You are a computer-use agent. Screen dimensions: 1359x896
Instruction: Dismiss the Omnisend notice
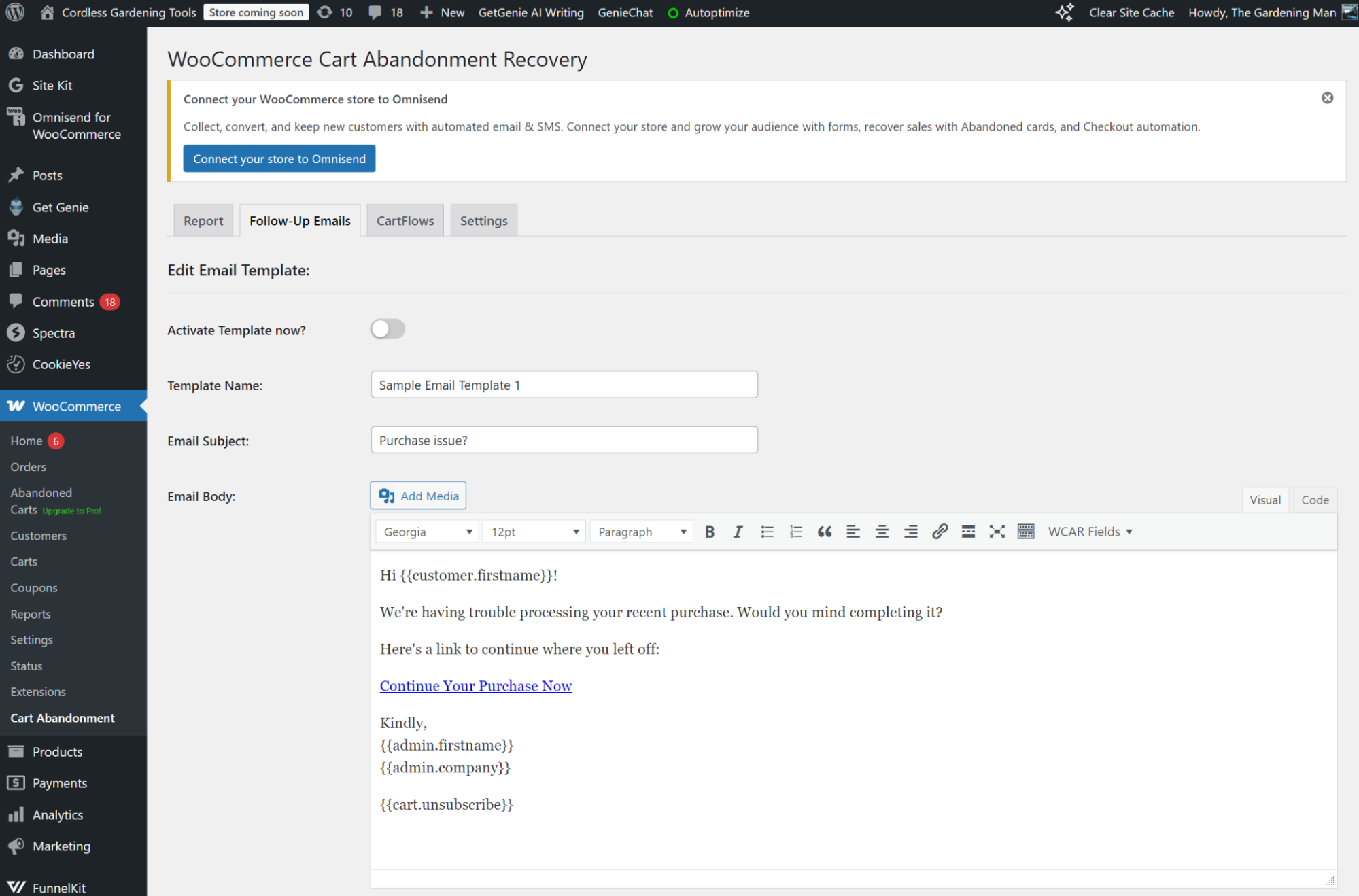1327,98
